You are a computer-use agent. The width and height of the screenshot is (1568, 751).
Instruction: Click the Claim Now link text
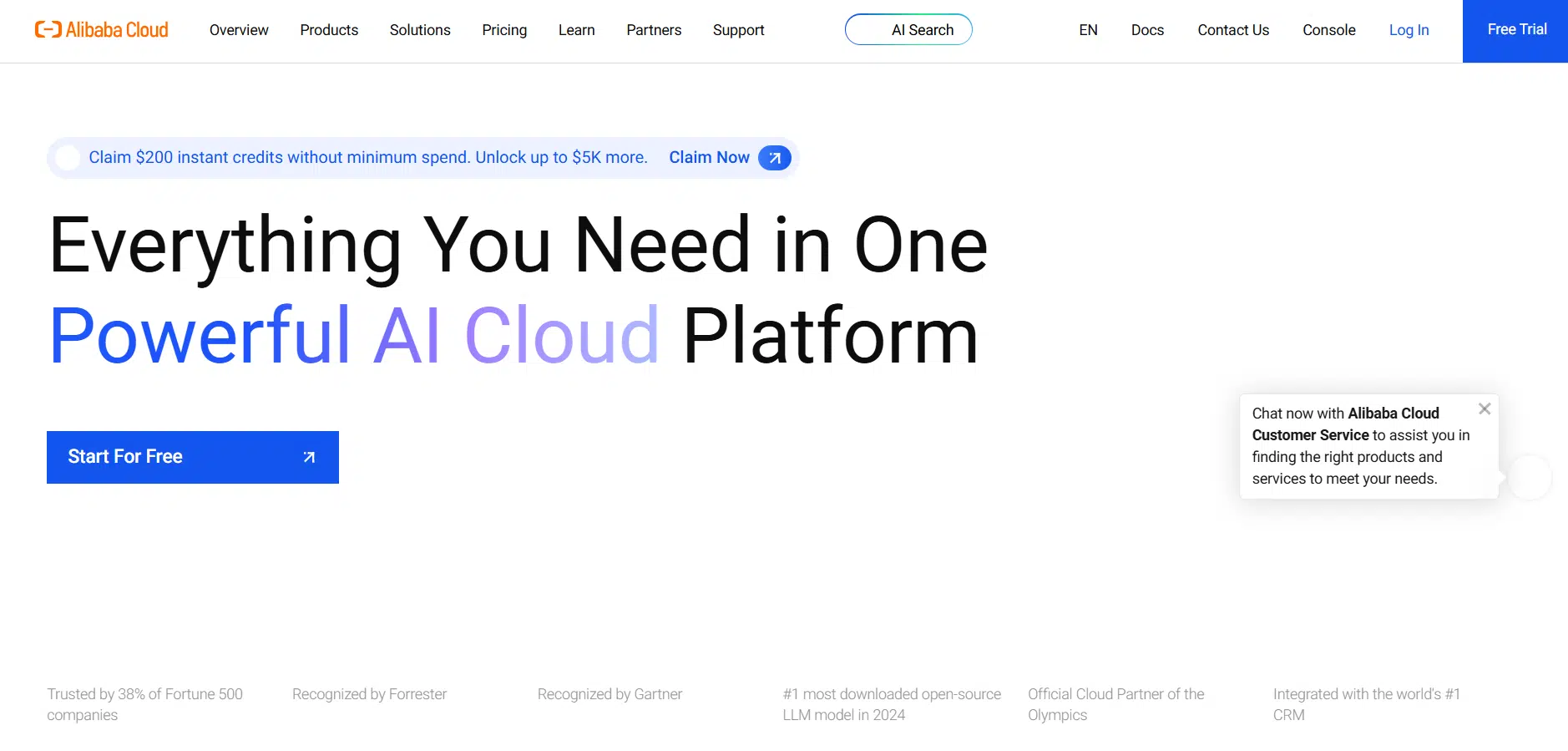pos(709,158)
